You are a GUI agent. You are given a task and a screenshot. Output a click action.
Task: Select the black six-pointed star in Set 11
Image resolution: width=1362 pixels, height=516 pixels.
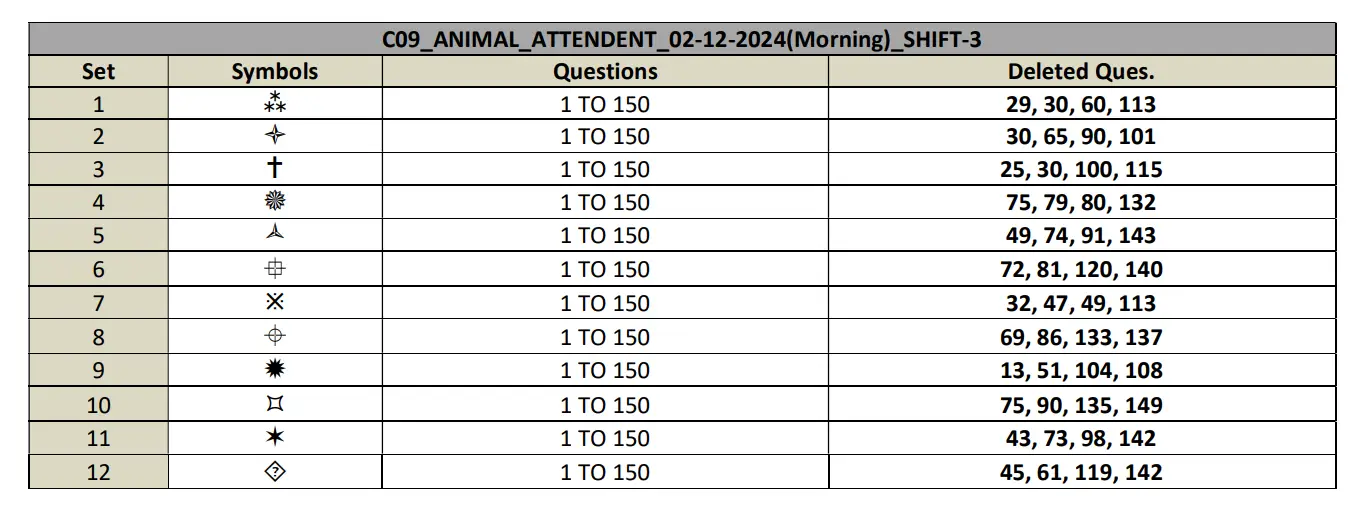click(x=275, y=438)
